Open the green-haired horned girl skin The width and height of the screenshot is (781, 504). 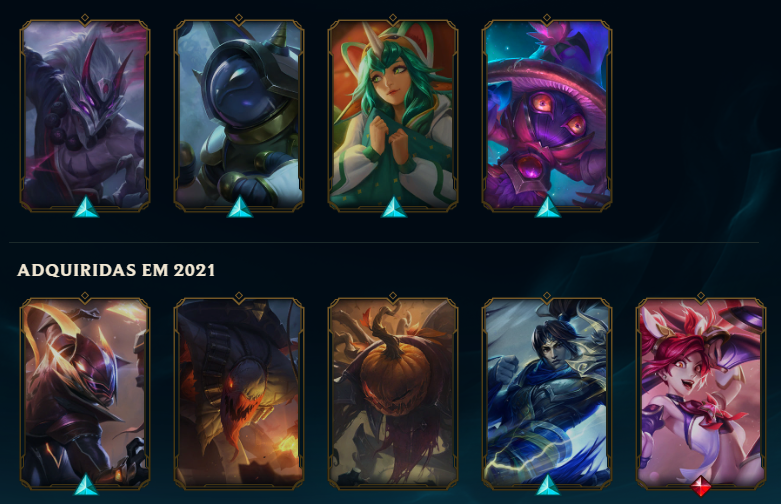(x=392, y=116)
